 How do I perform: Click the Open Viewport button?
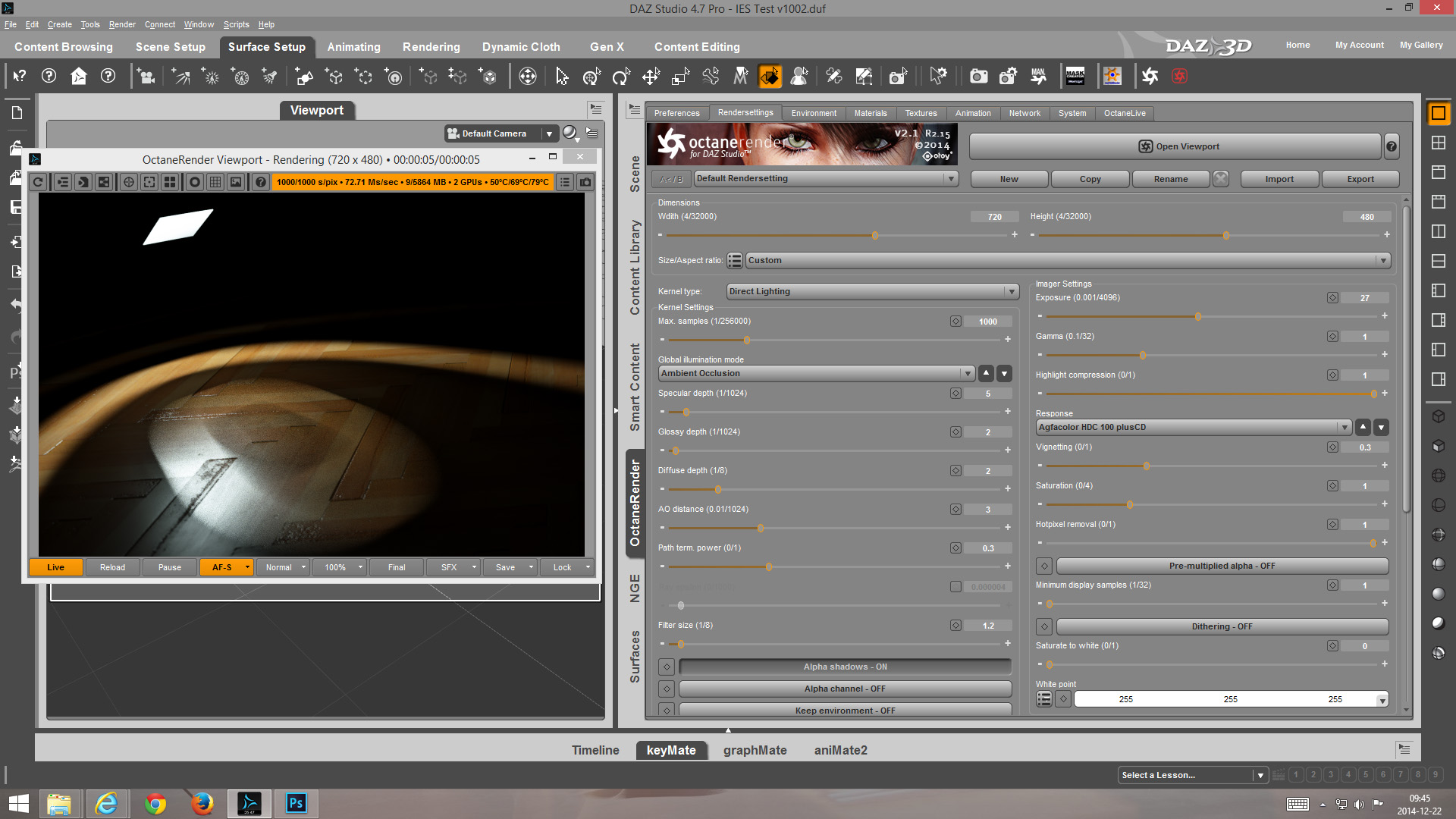tap(1175, 146)
